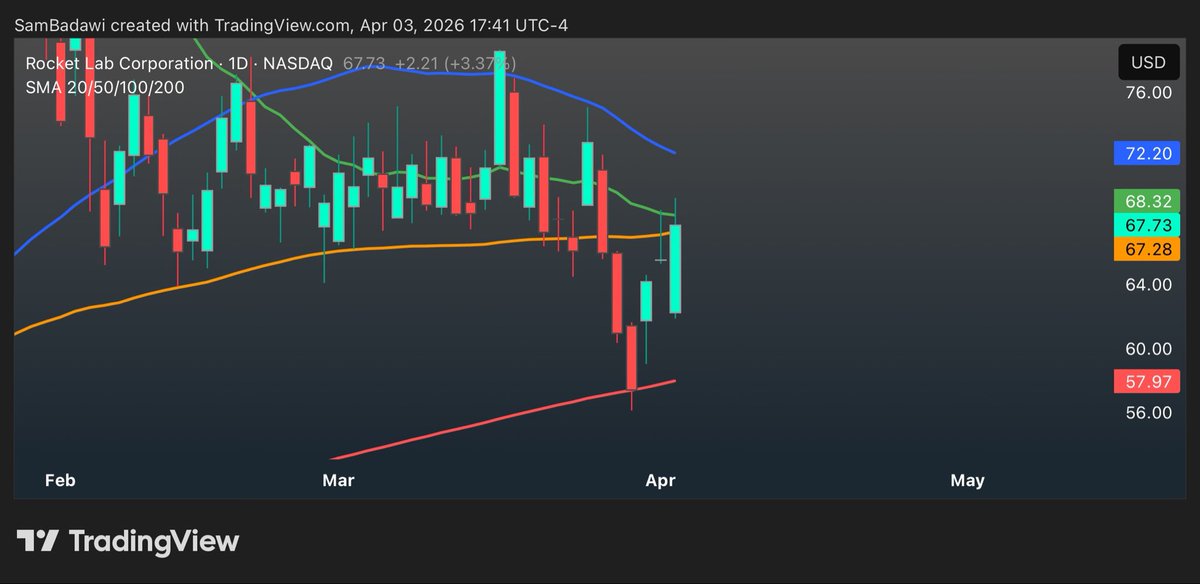Click the Apr label on time axis
Image resolution: width=1200 pixels, height=584 pixels.
[x=661, y=481]
